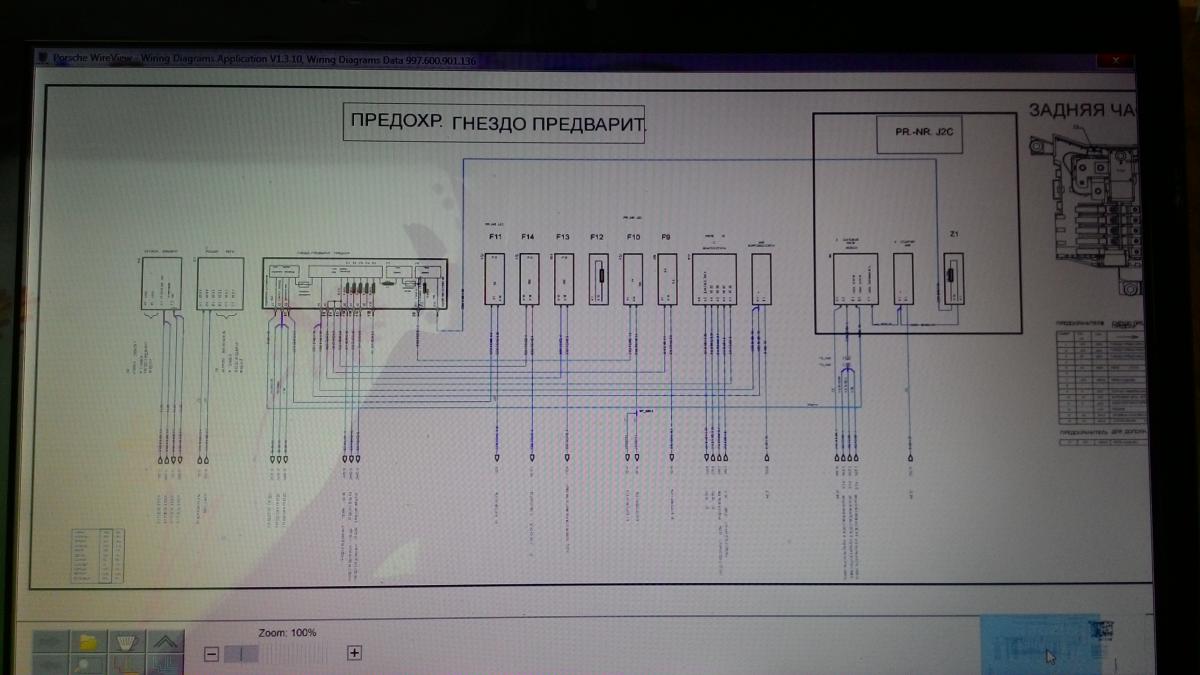Click the zoom slider handle
This screenshot has height=675, width=1200.
(x=240, y=653)
